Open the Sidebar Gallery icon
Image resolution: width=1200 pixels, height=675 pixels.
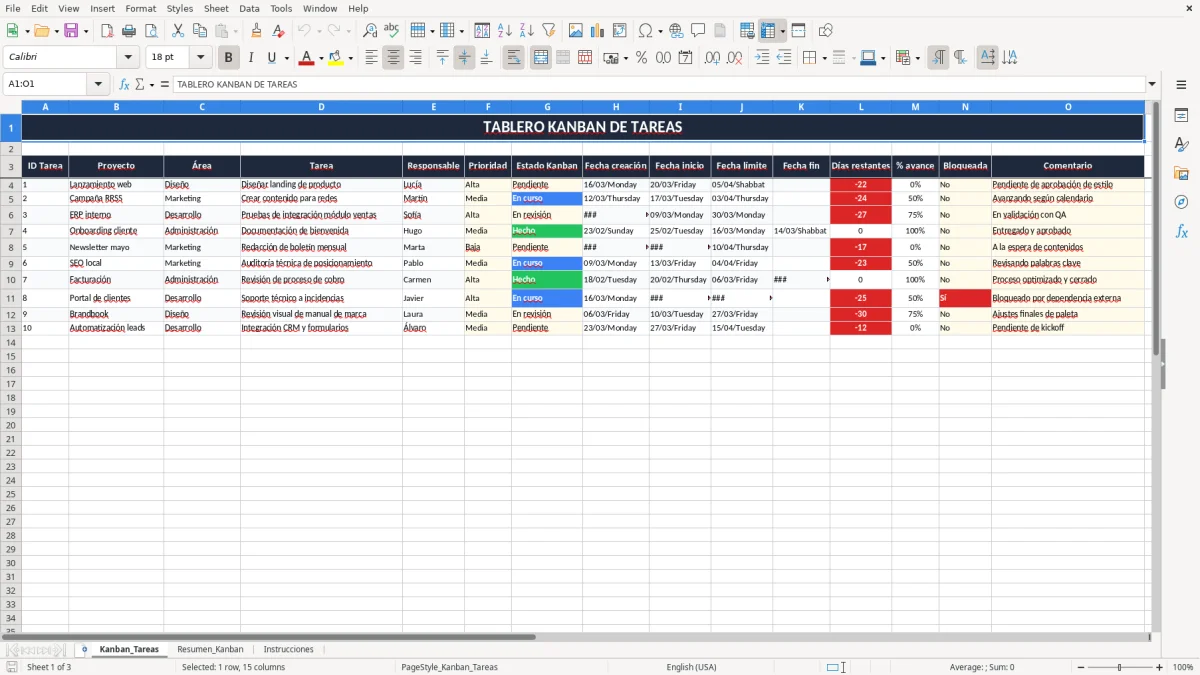coord(1181,173)
